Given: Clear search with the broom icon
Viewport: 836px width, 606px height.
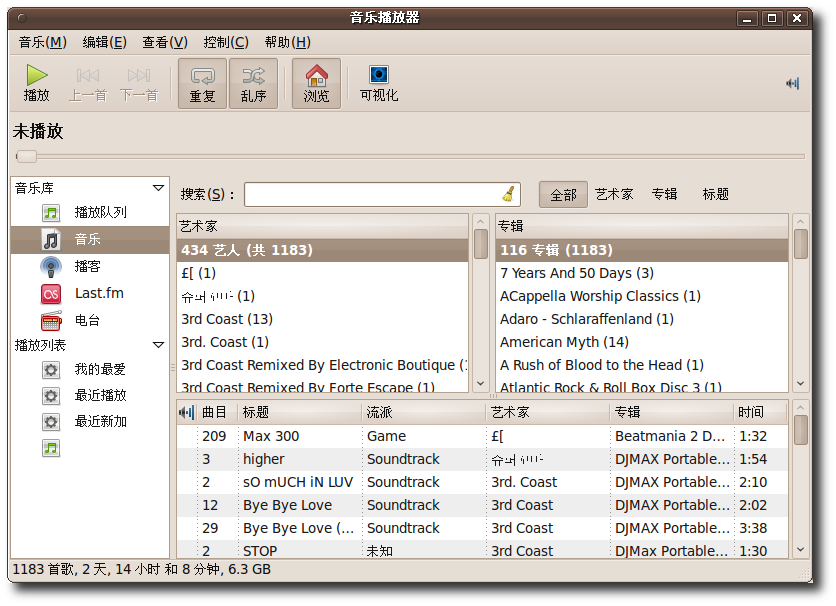Looking at the screenshot, I should [x=509, y=194].
